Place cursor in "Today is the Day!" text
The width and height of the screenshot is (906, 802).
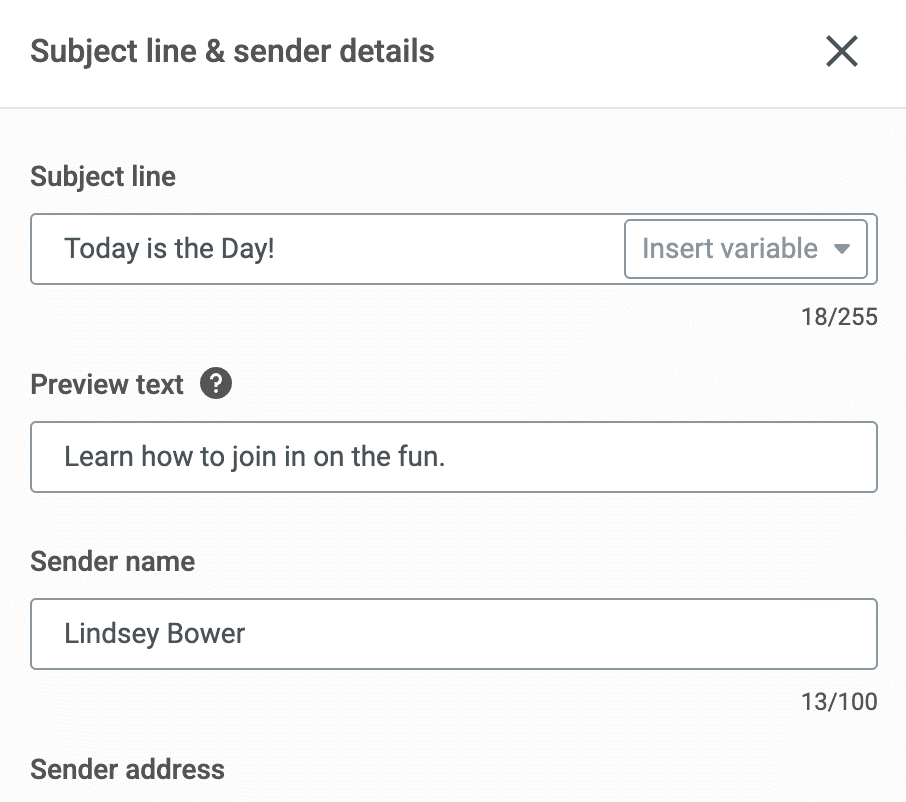pos(169,249)
